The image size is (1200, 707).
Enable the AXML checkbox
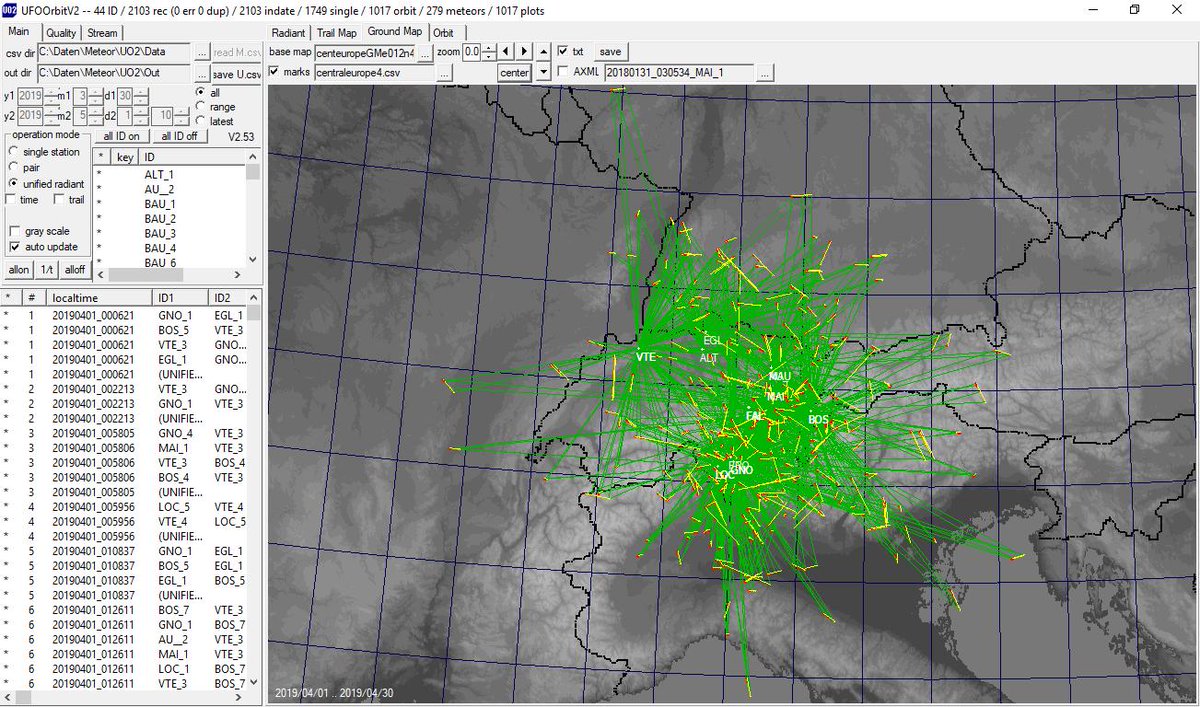563,72
